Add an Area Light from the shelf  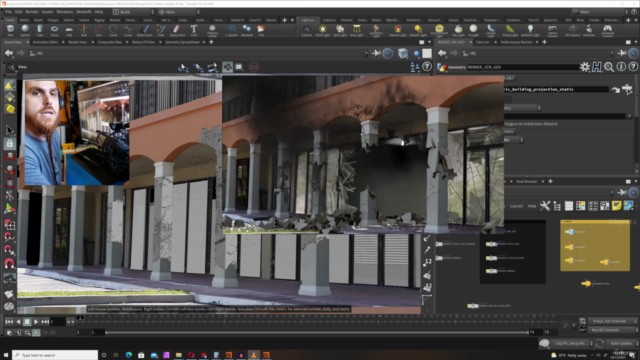[357, 30]
